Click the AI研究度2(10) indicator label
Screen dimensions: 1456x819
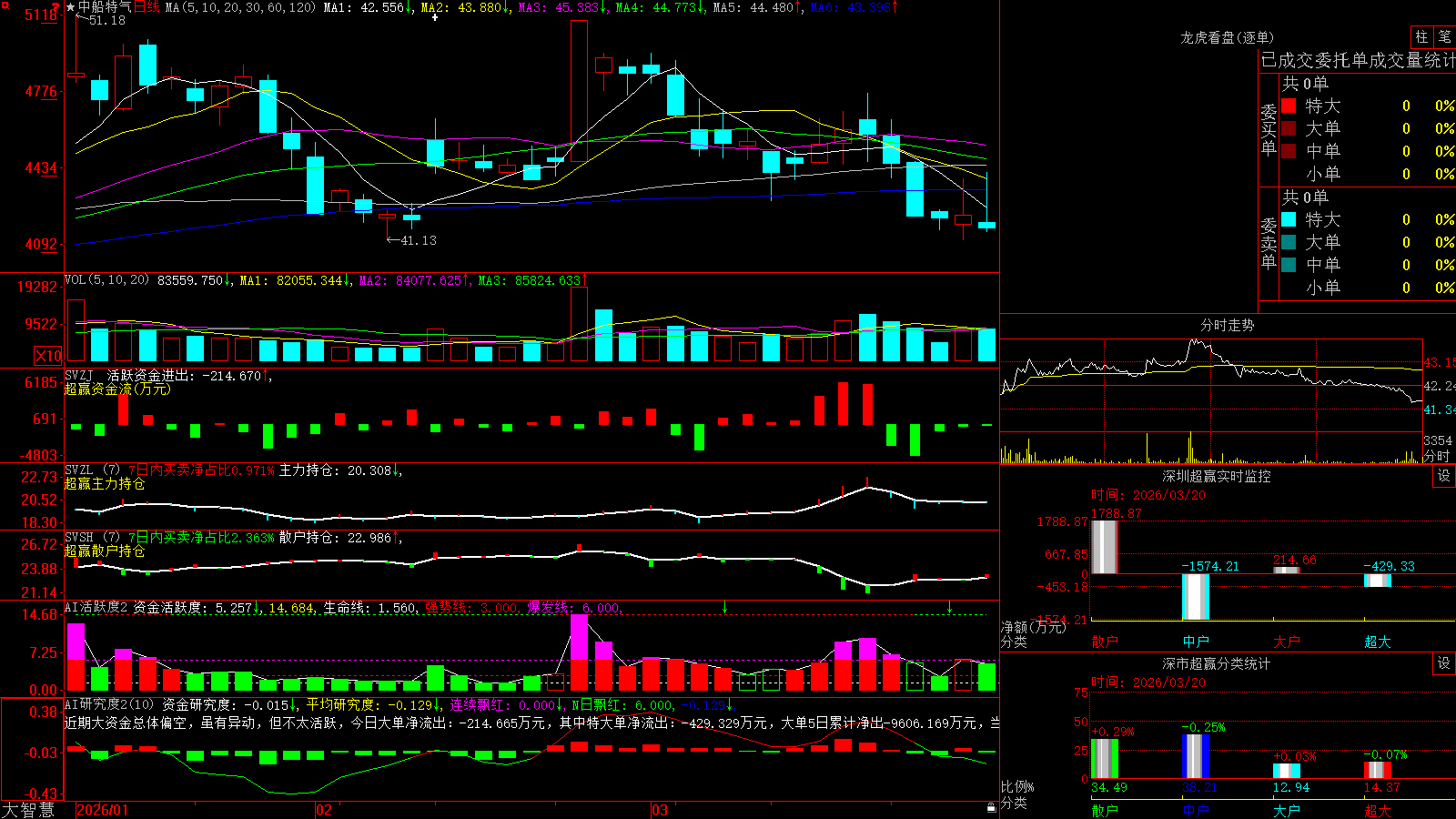coord(109,704)
